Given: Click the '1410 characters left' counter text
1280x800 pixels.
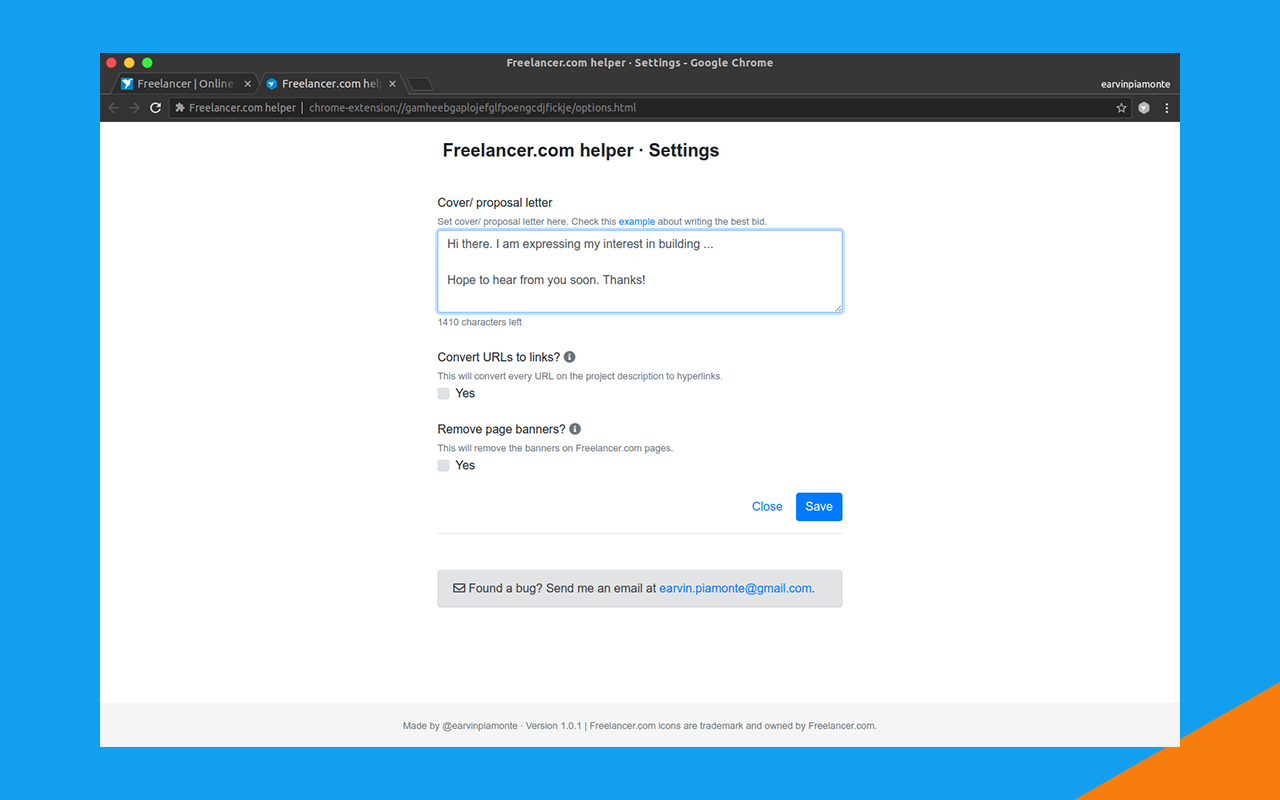Looking at the screenshot, I should coord(480,322).
